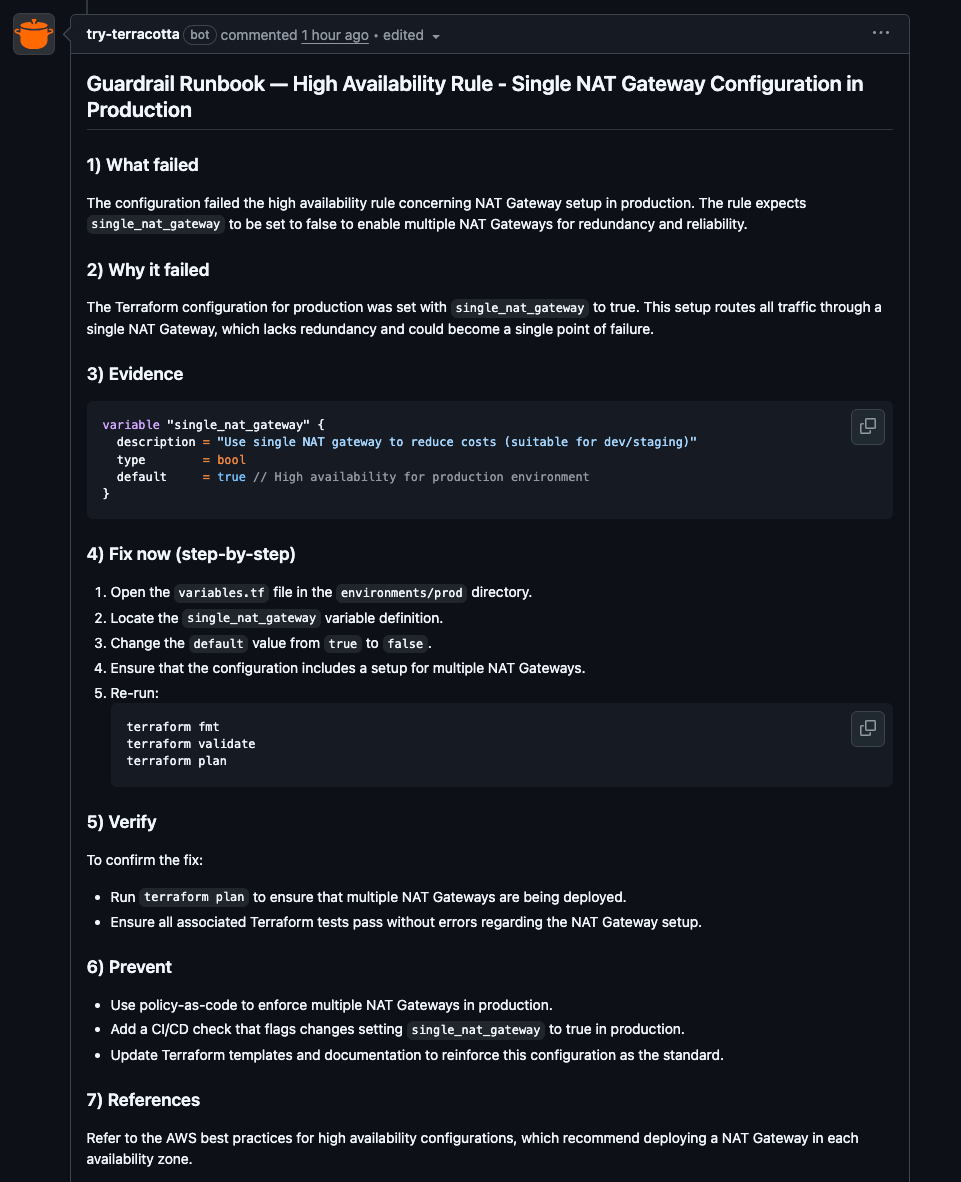The image size is (961, 1182).
Task: Expand the "edited" history dropdown
Action: click(x=411, y=35)
